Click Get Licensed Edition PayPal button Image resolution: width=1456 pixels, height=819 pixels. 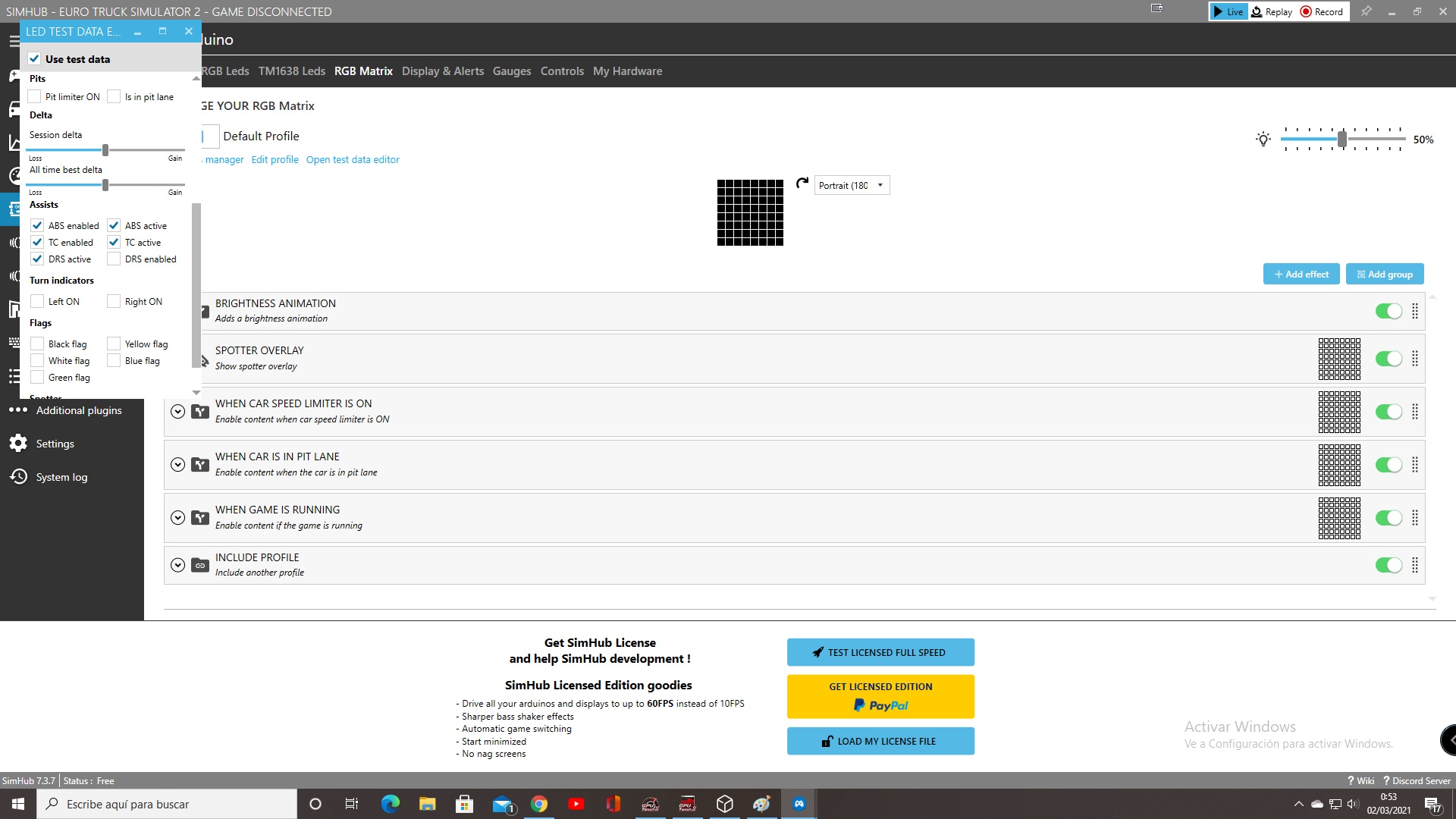click(x=880, y=696)
